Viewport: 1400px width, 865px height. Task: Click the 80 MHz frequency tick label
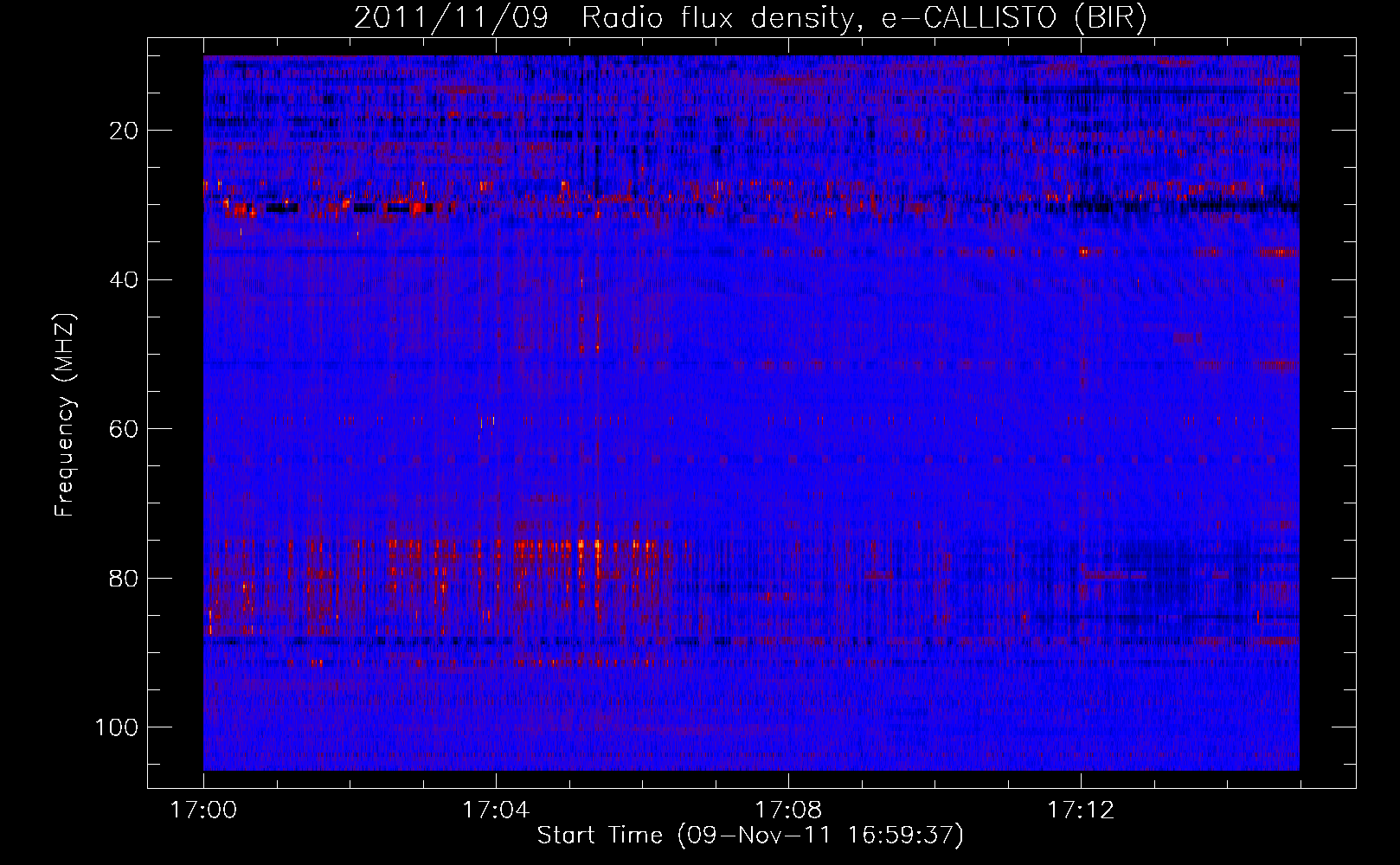124,578
